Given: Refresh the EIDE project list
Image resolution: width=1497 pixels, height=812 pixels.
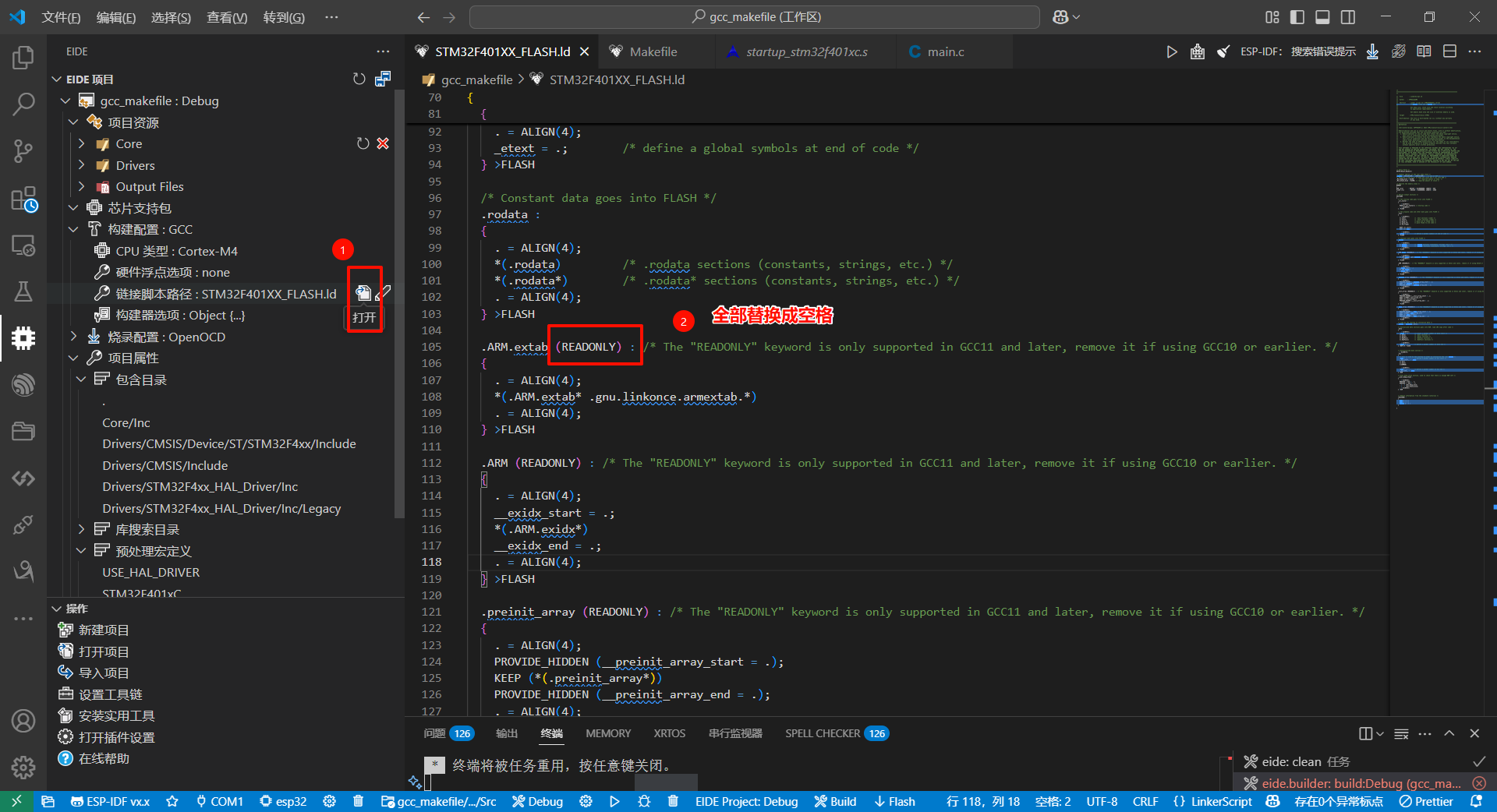Looking at the screenshot, I should tap(359, 79).
